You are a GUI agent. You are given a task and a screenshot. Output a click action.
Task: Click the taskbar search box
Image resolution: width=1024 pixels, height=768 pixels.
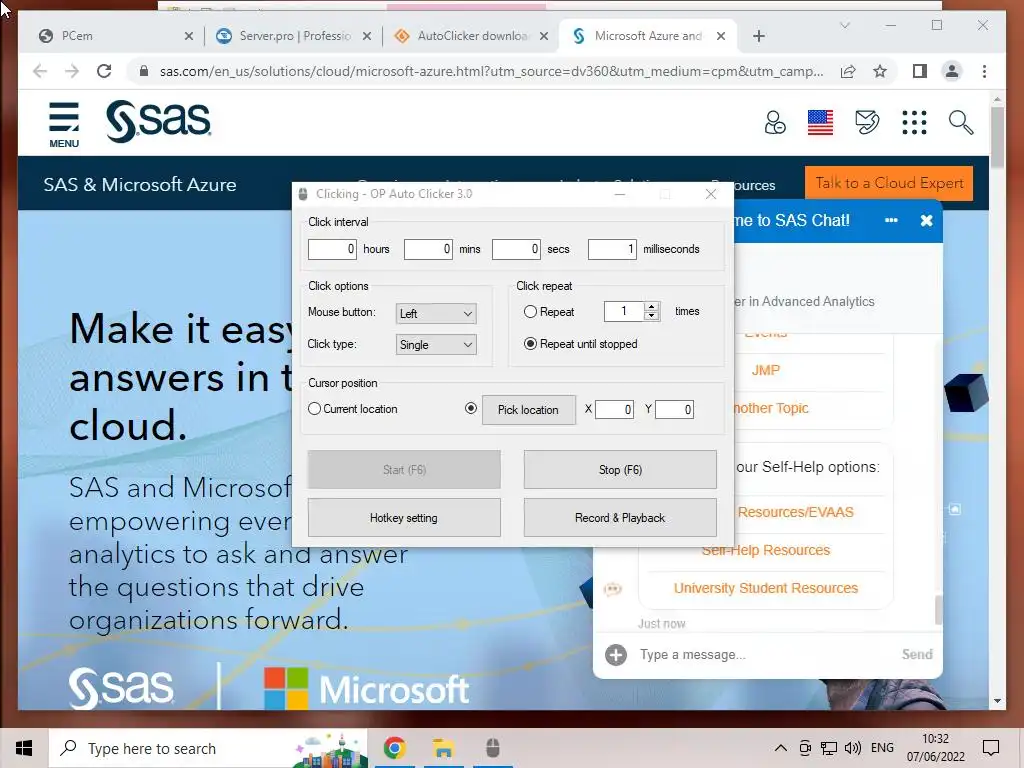(208, 748)
